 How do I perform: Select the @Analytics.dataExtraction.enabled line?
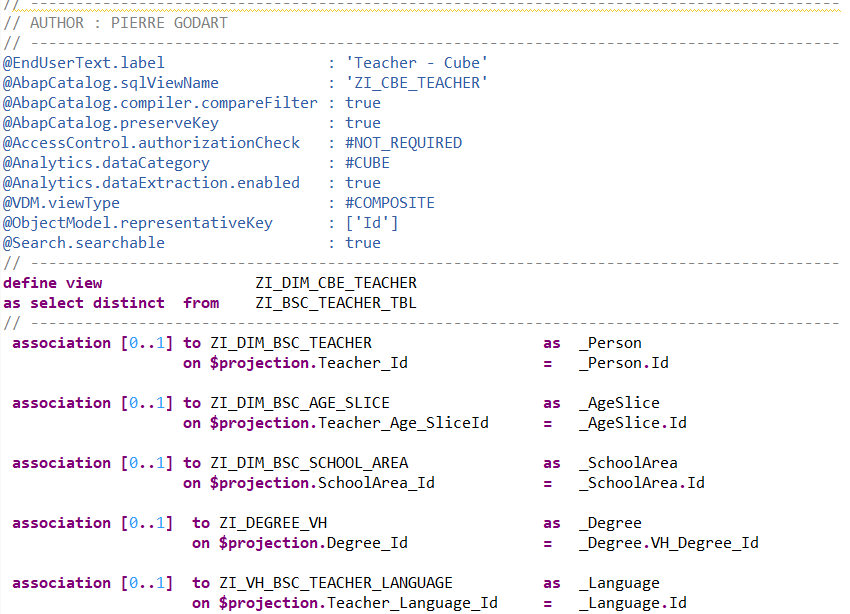point(150,182)
